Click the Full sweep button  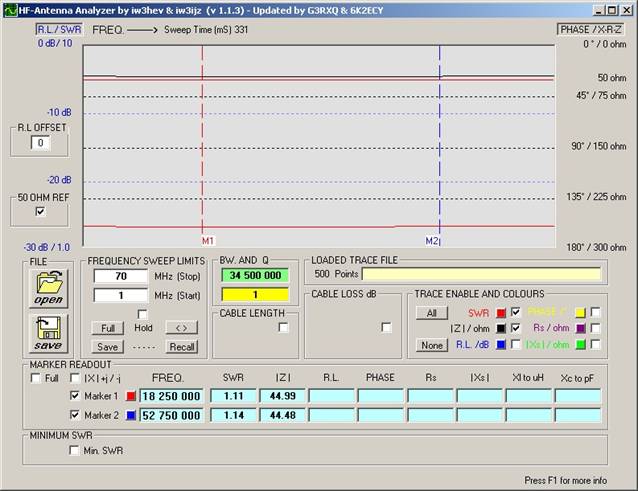pyautogui.click(x=105, y=328)
